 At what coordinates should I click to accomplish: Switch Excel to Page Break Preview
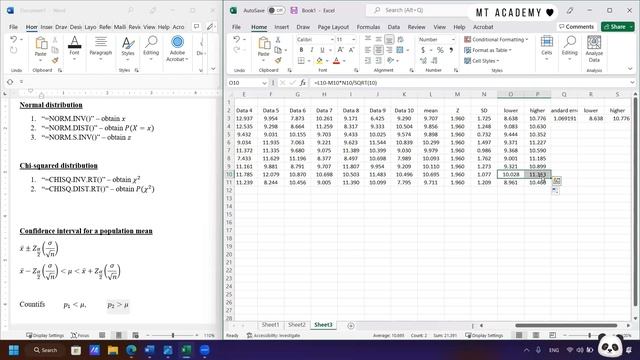tap(552, 335)
